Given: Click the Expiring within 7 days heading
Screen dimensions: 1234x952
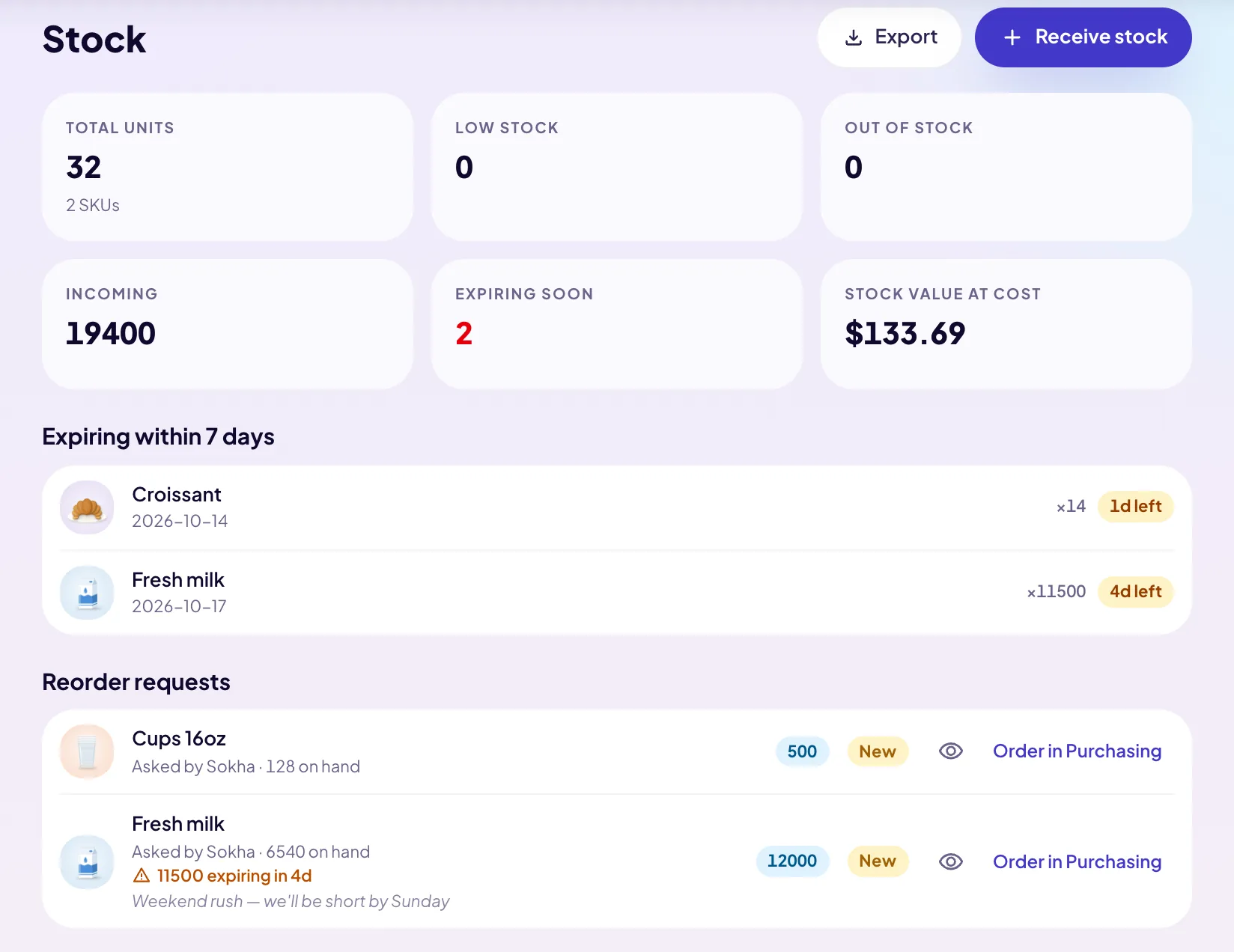Looking at the screenshot, I should (x=159, y=437).
